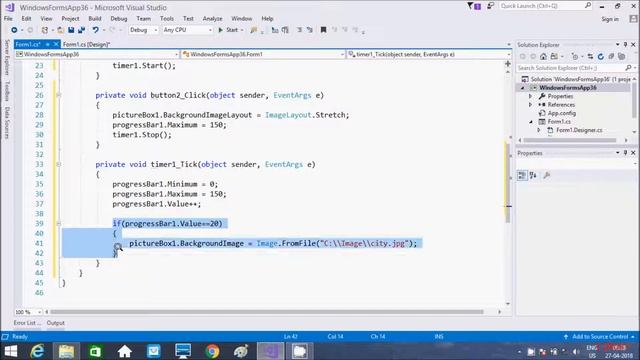Click the Pending Changes Filter icon
This screenshot has height=360, width=640.
pyautogui.click(x=575, y=56)
